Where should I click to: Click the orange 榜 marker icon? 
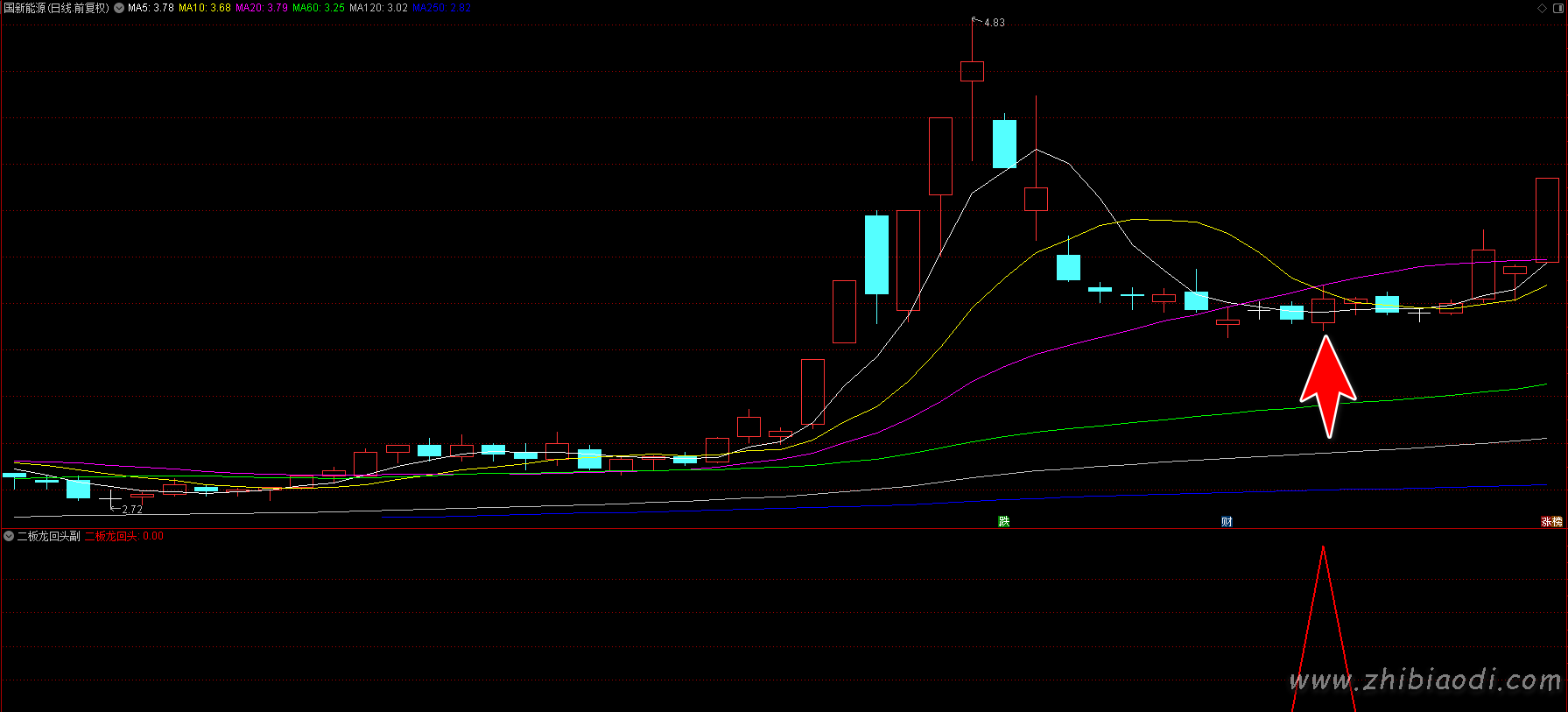point(1557,522)
